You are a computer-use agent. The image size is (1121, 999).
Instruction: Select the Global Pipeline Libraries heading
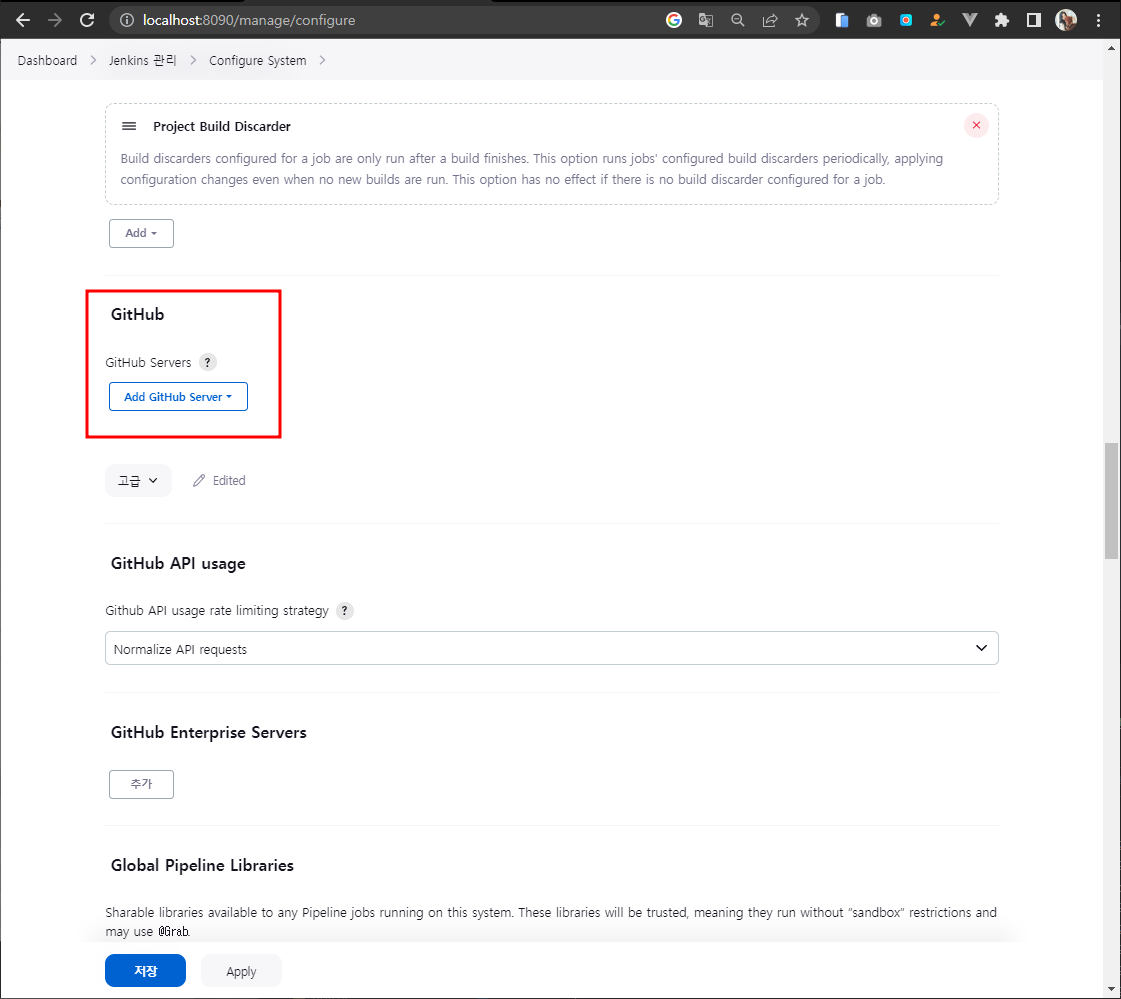click(202, 865)
